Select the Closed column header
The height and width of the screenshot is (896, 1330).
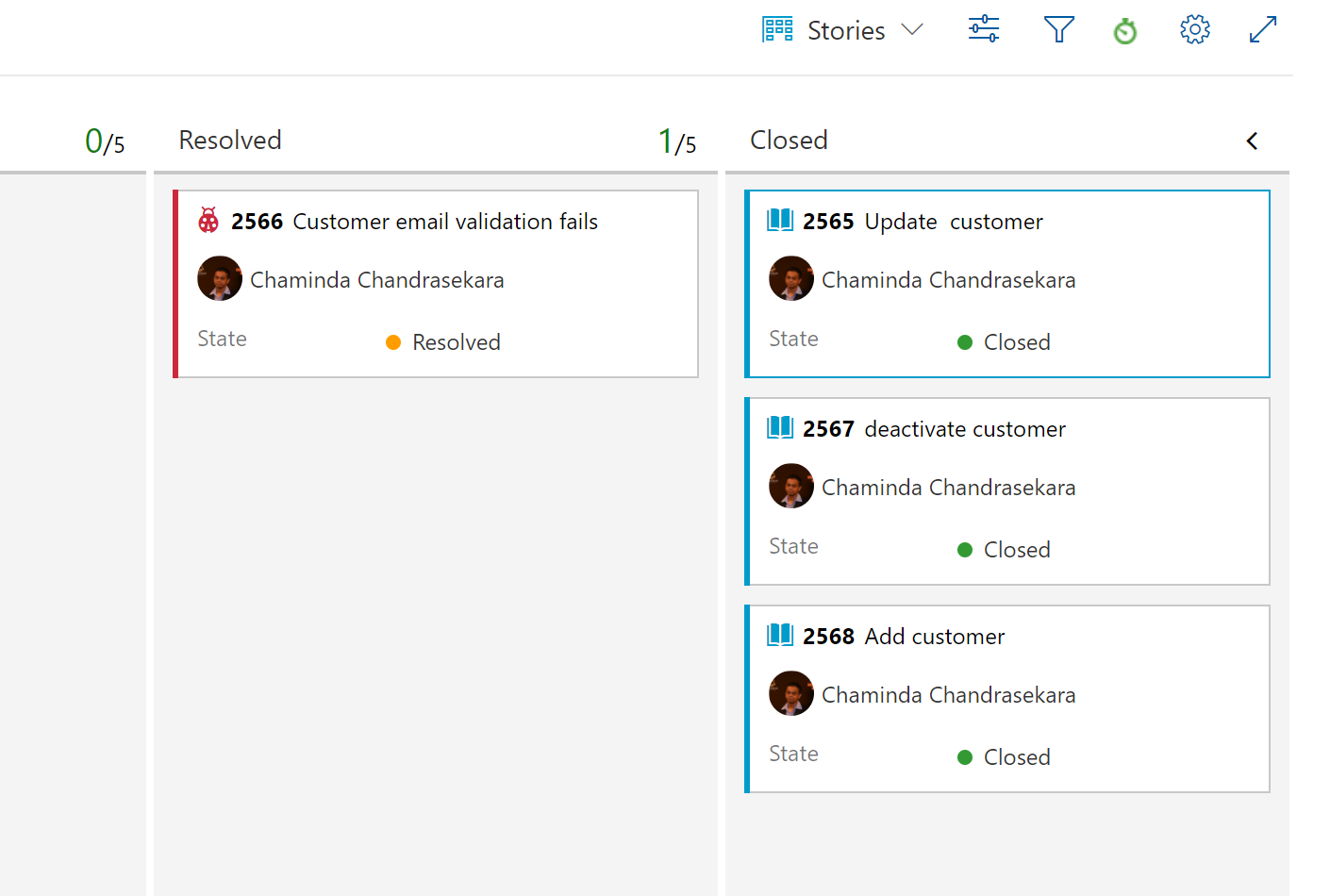tap(789, 140)
